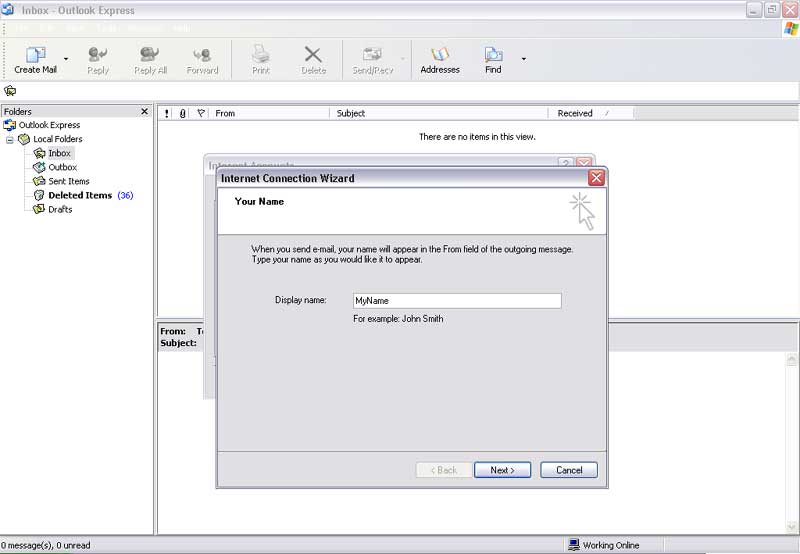This screenshot has width=800, height=554.
Task: Close the Internet Connection Wizard
Action: tap(596, 178)
